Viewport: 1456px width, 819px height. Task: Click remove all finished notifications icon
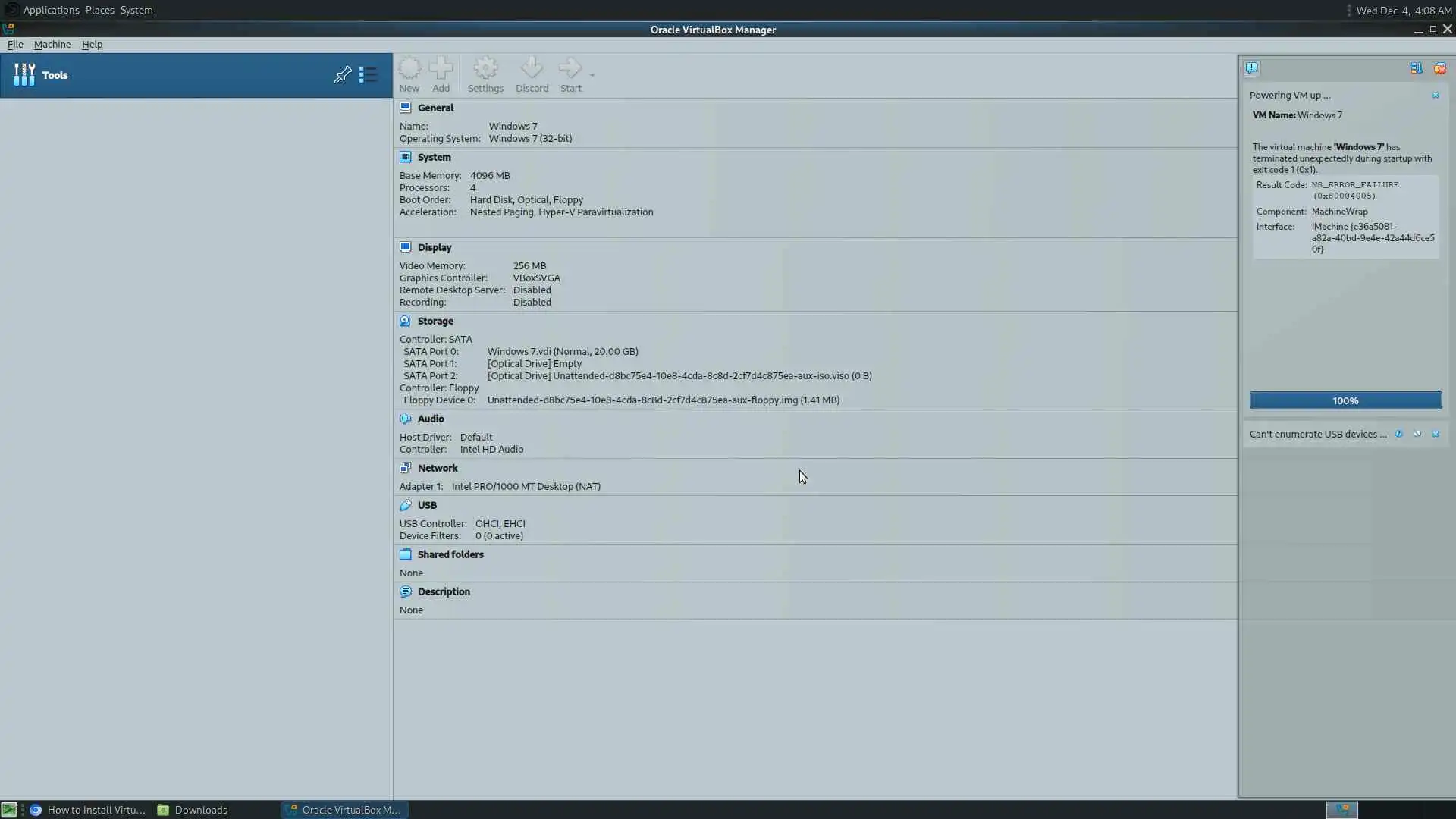coord(1439,68)
